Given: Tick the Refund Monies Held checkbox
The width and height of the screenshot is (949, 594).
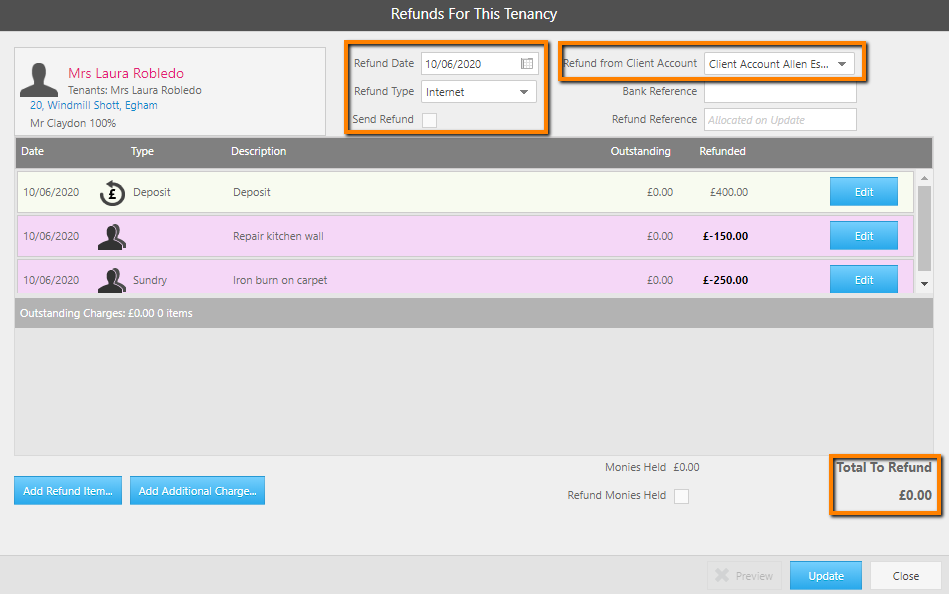Looking at the screenshot, I should (681, 496).
